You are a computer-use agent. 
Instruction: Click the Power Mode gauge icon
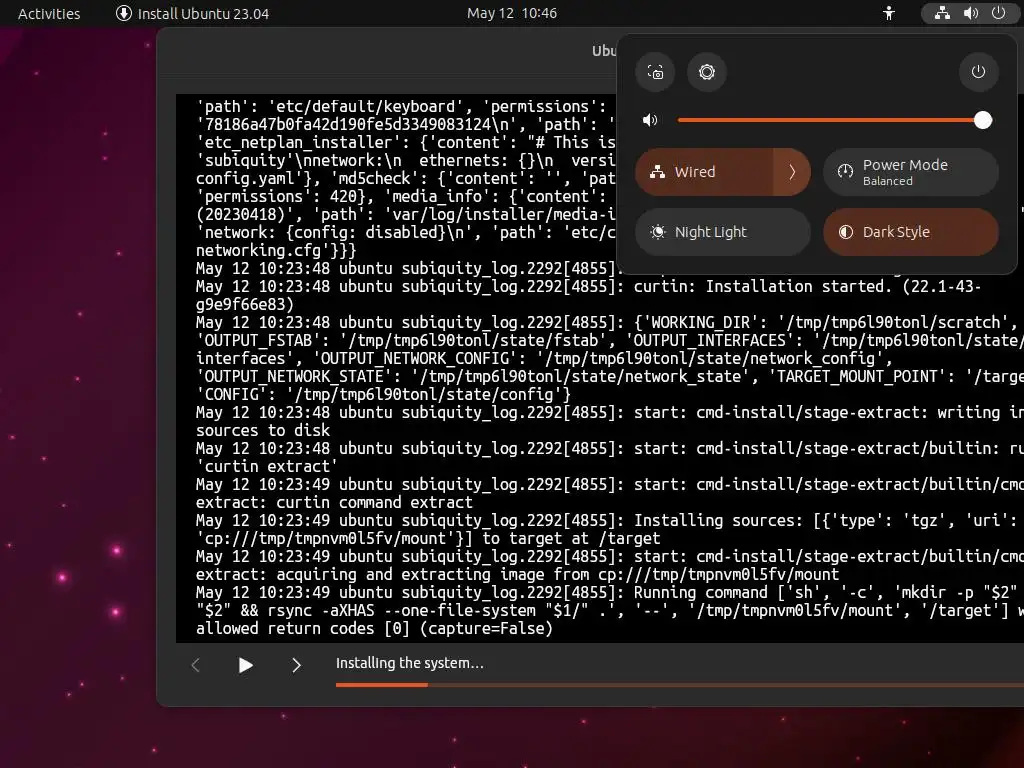[846, 171]
